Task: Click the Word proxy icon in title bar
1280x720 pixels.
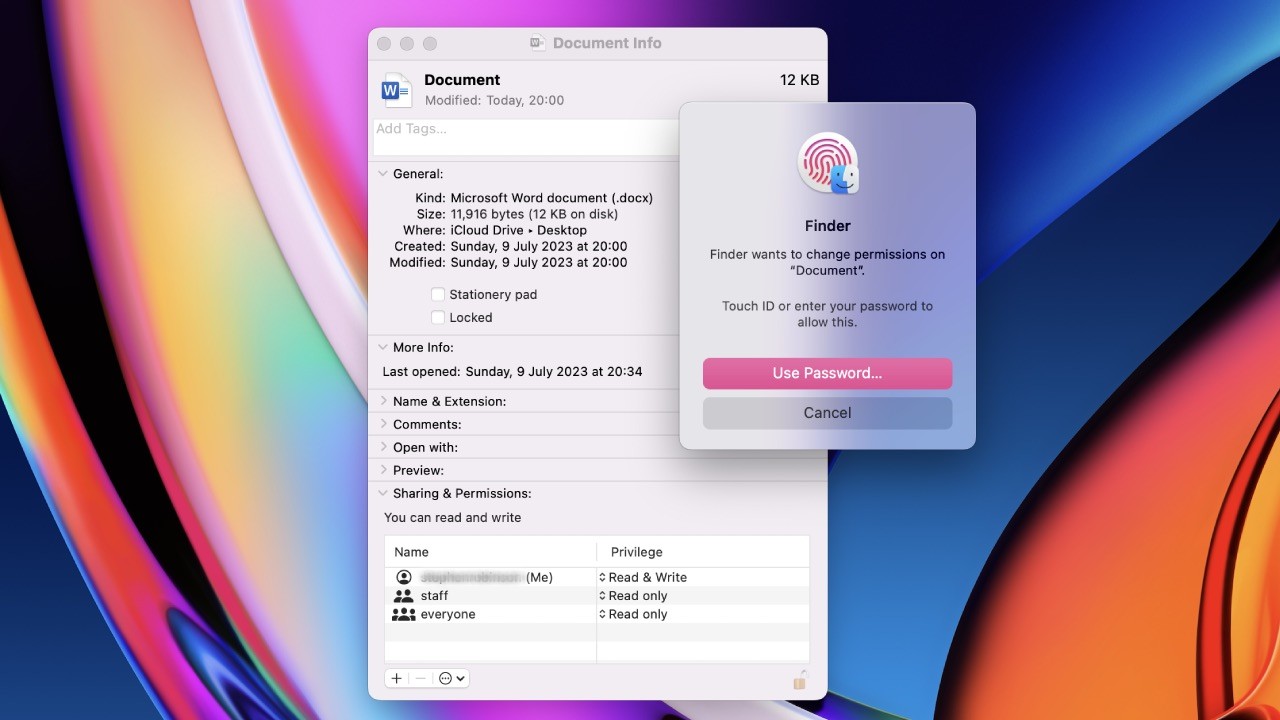Action: [x=537, y=43]
